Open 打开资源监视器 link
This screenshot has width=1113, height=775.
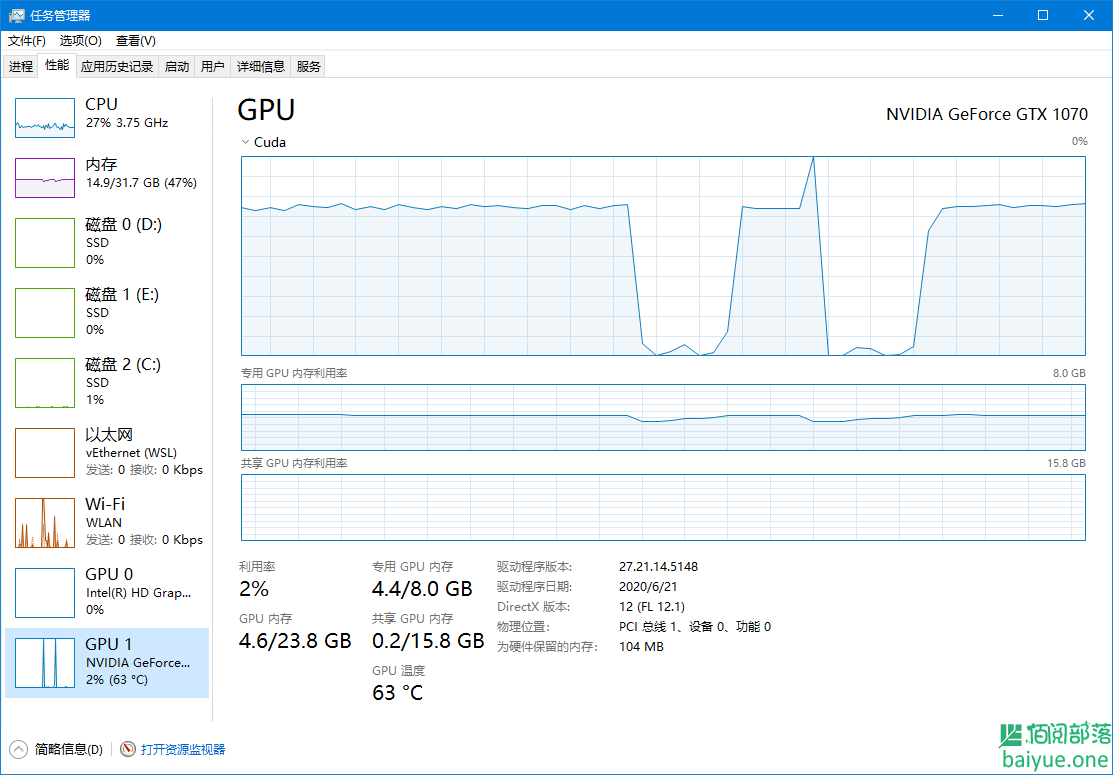coord(183,749)
